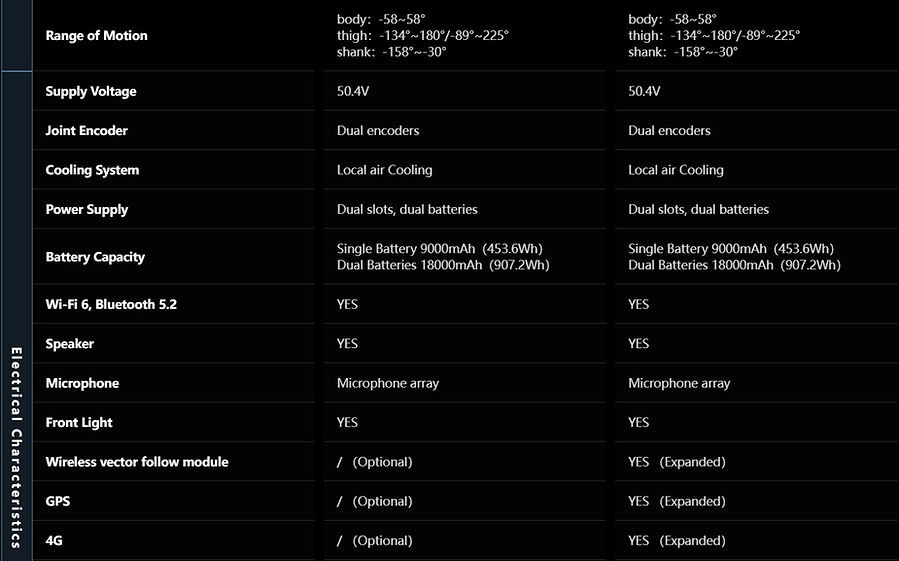Select the rightmost Microphone array cell

[x=679, y=383]
